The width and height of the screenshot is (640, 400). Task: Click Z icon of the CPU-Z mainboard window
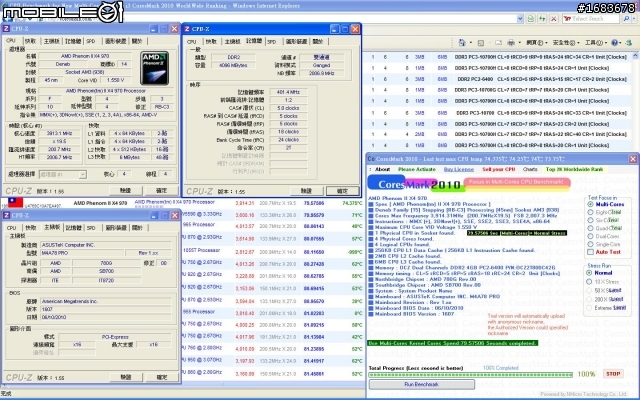[x=6, y=215]
